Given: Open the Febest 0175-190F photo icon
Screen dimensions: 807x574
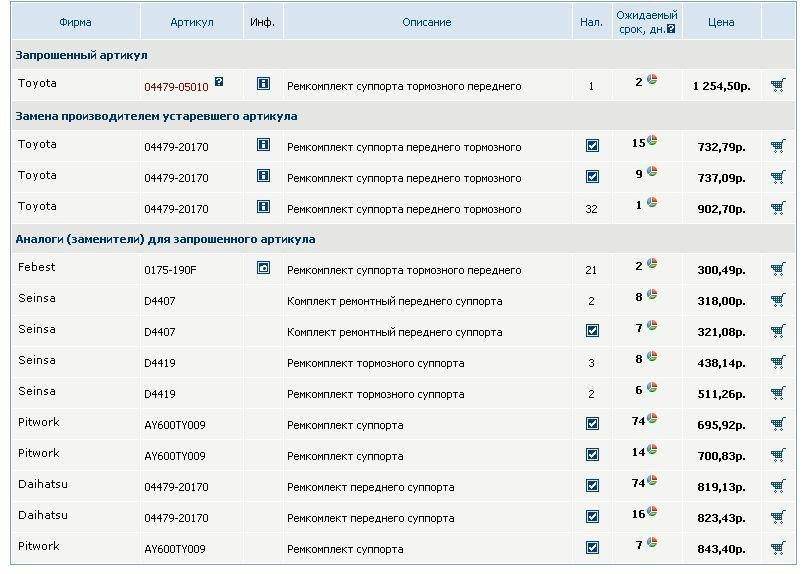Looking at the screenshot, I should click(264, 268).
